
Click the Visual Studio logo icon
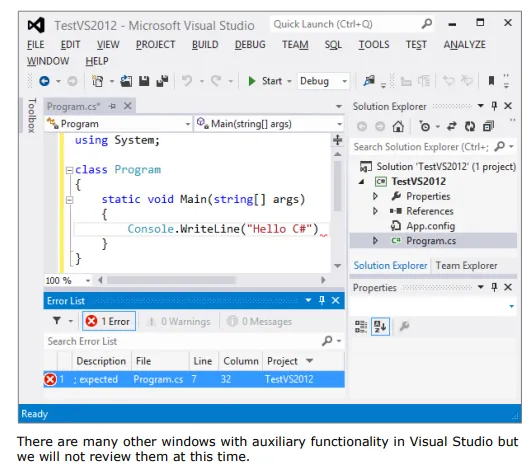pos(36,25)
